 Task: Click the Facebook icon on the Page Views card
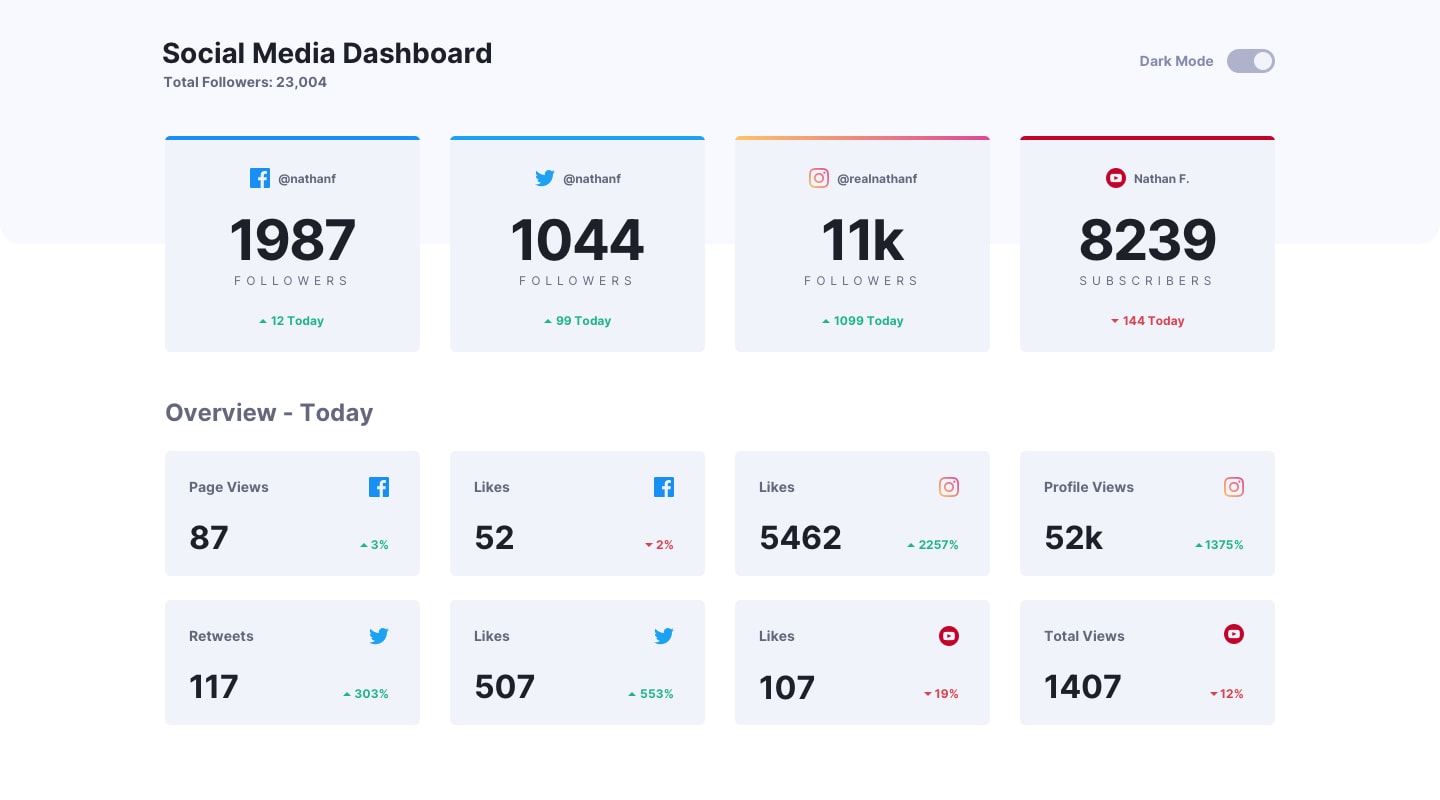tap(379, 487)
